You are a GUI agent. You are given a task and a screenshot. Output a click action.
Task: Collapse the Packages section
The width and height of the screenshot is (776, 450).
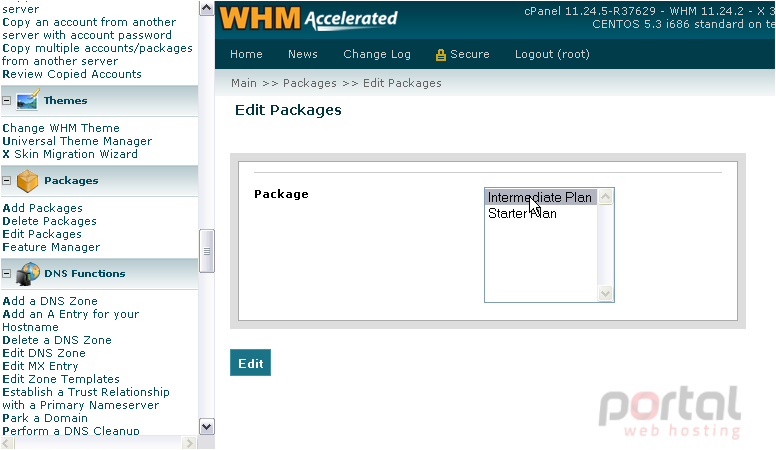6,181
